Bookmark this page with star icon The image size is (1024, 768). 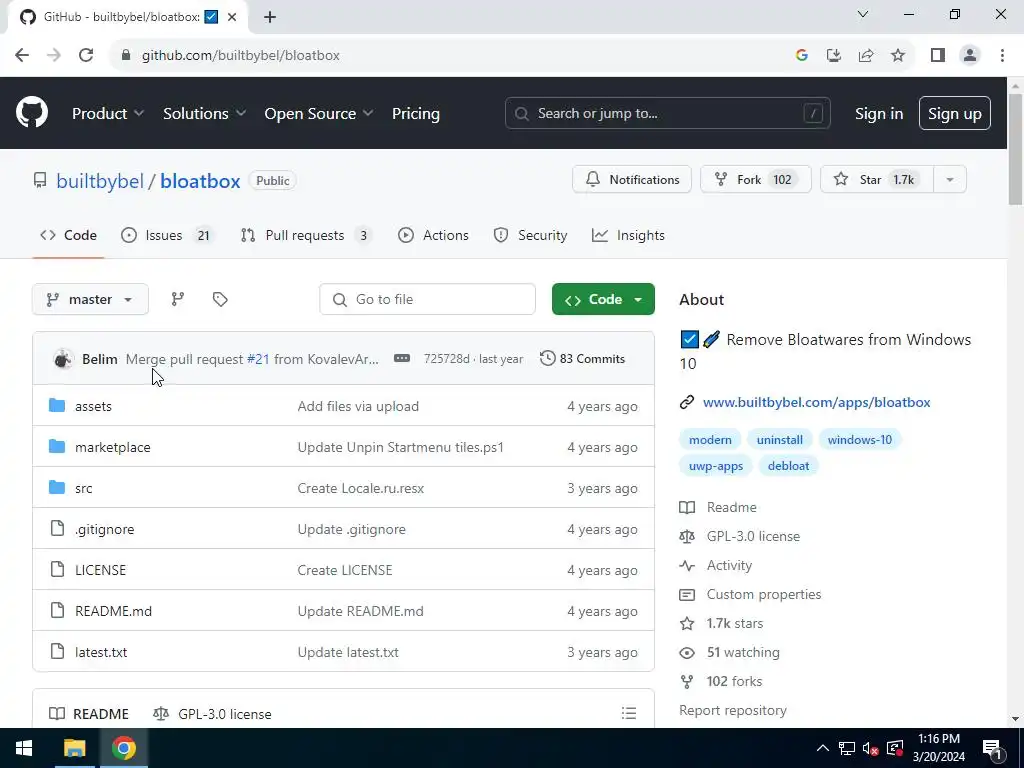tap(898, 55)
